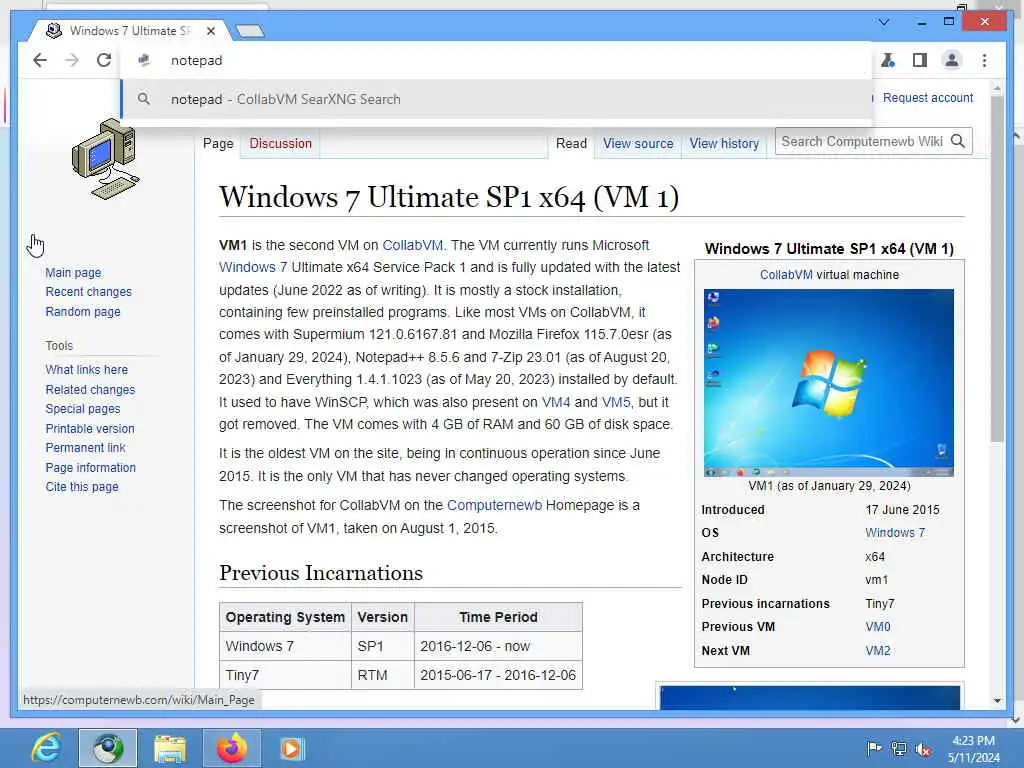Open Cite this page link
This screenshot has height=768, width=1024.
click(82, 487)
